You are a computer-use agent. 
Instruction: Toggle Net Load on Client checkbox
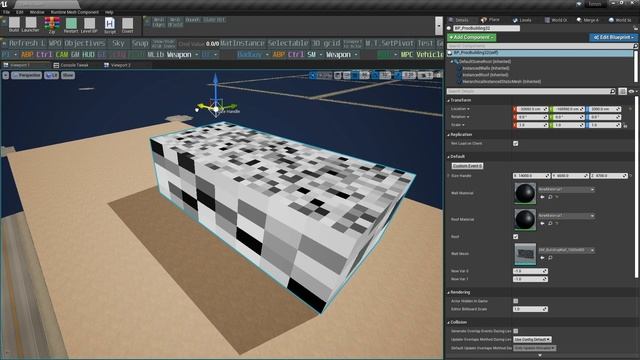click(516, 144)
